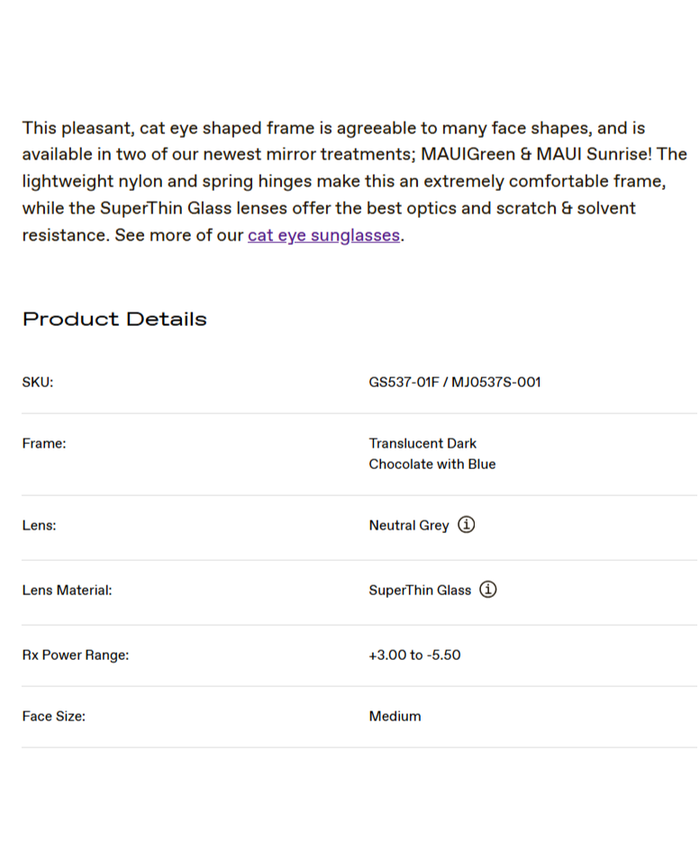Click the Lens Material label
Screen dimensions: 700x850
(x=67, y=590)
